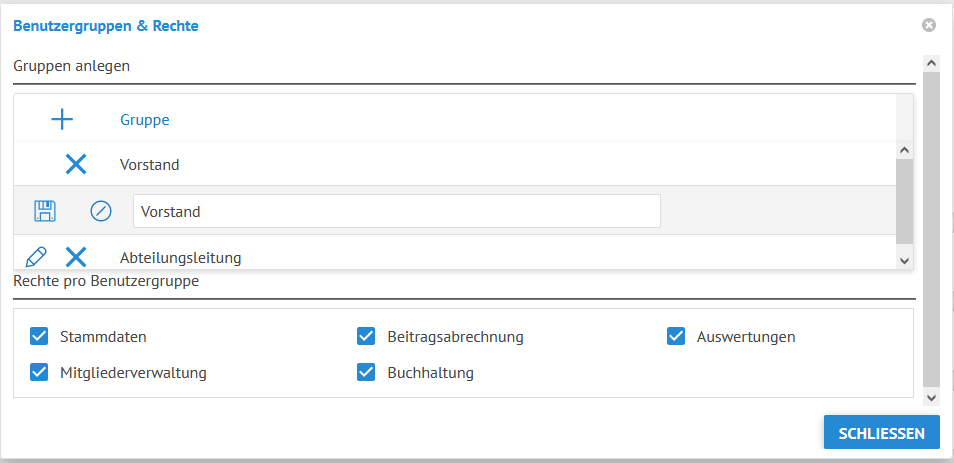Click dialog scrollbar up arrow at top

point(931,63)
